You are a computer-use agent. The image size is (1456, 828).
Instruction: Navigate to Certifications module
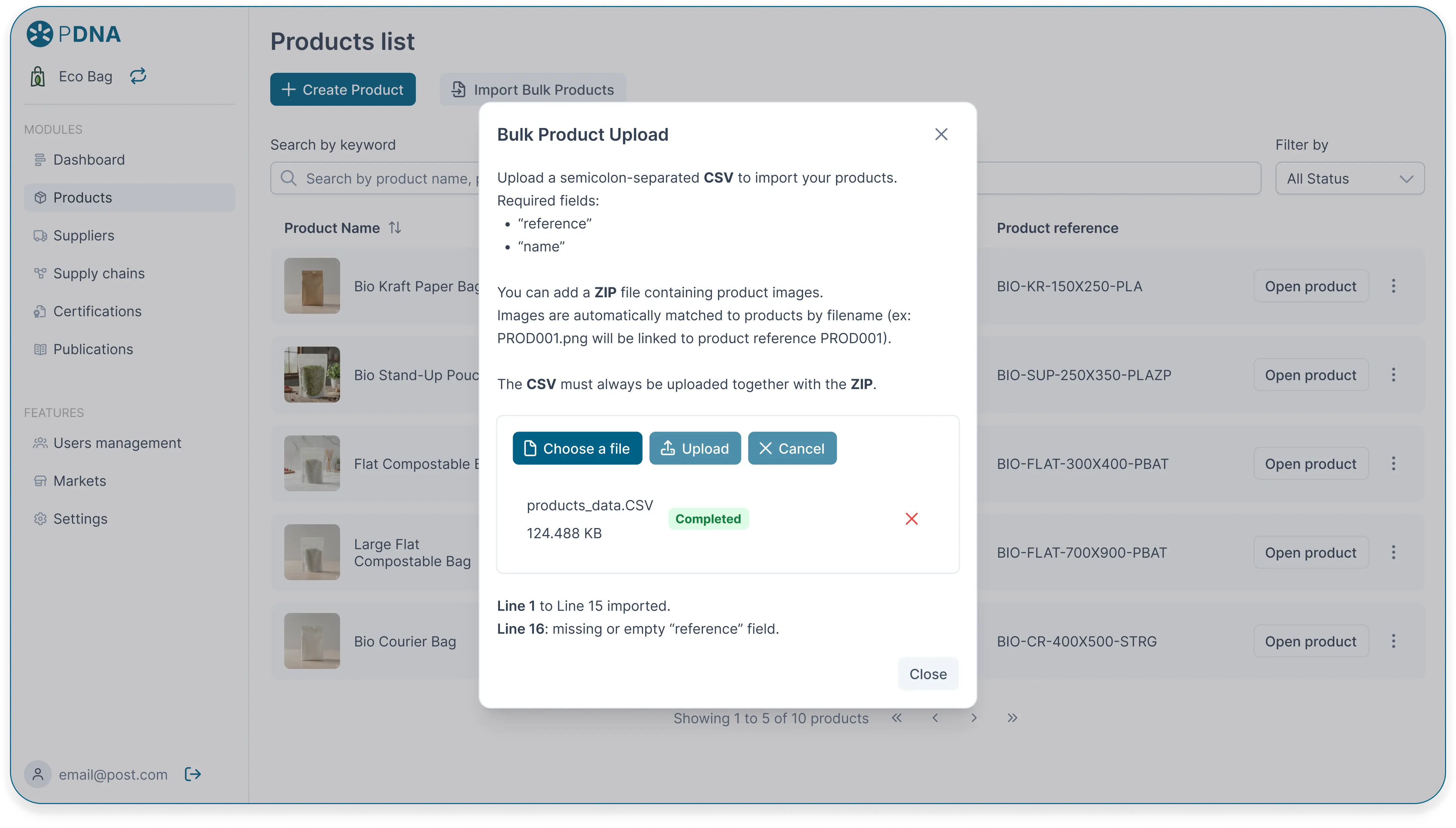pos(97,311)
